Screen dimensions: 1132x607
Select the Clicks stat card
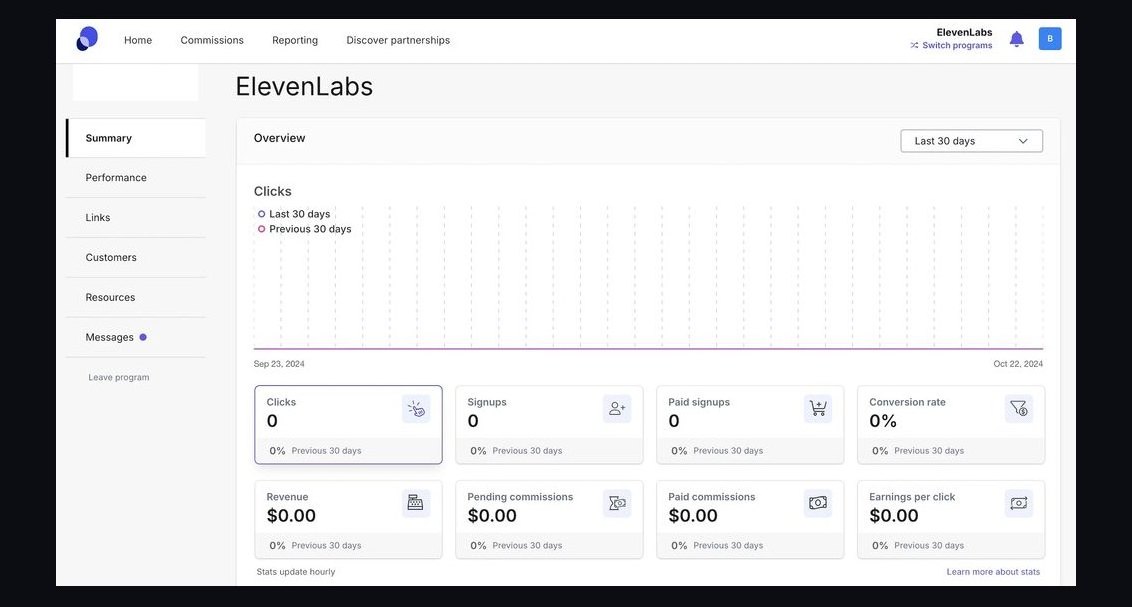(x=348, y=424)
